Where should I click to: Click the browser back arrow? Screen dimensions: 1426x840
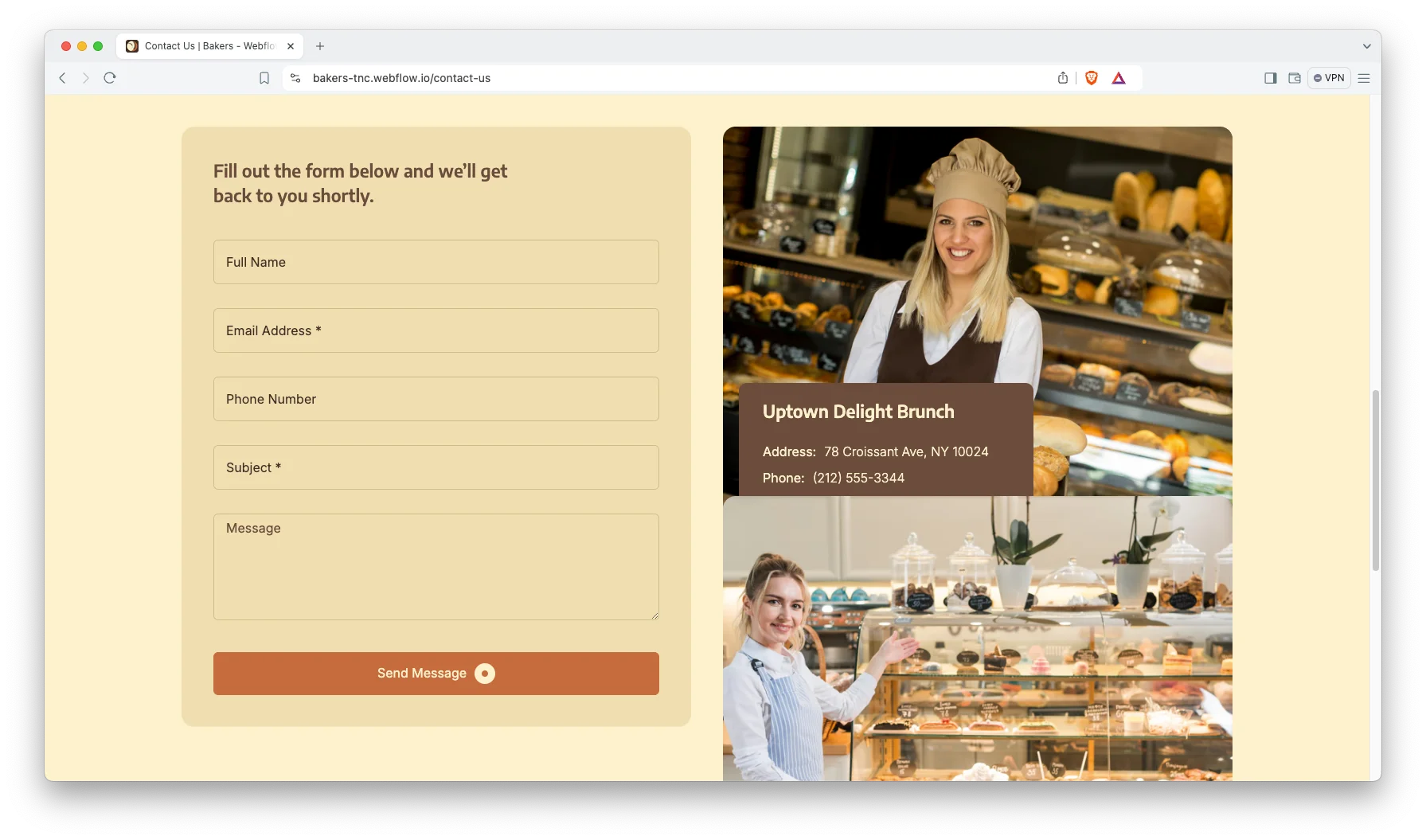coord(62,78)
